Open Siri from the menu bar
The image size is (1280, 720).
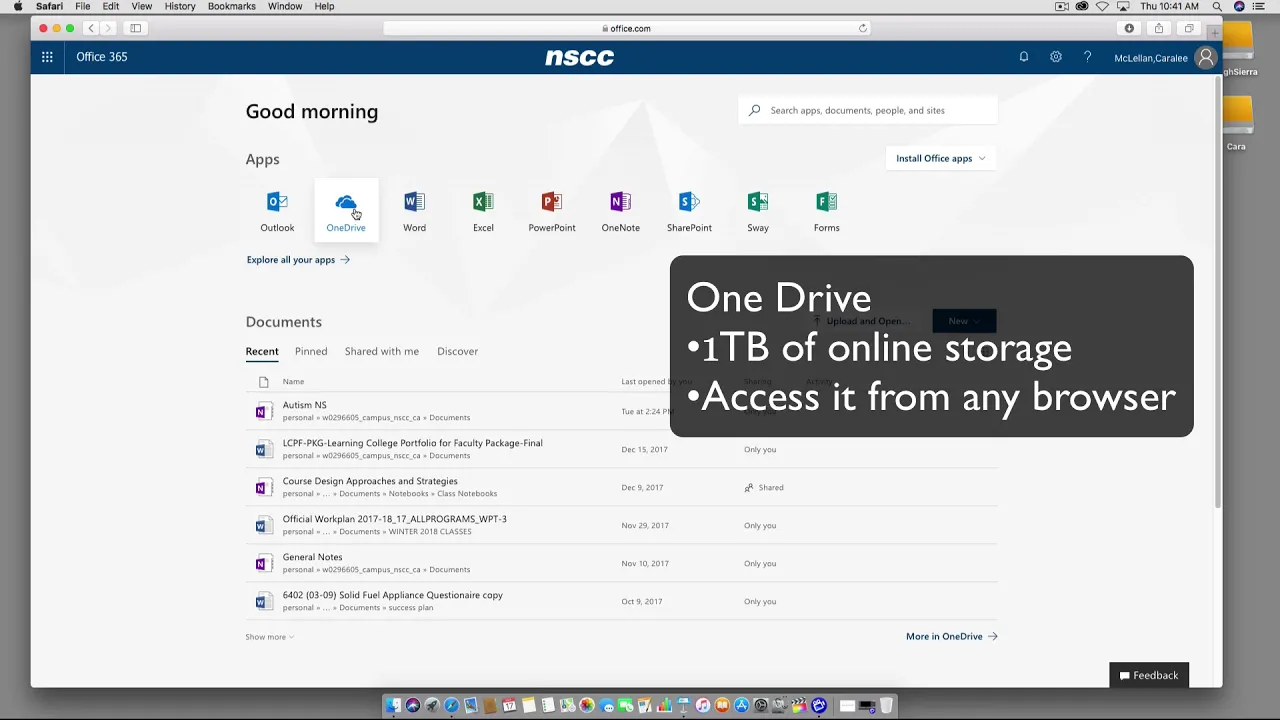[x=1239, y=6]
